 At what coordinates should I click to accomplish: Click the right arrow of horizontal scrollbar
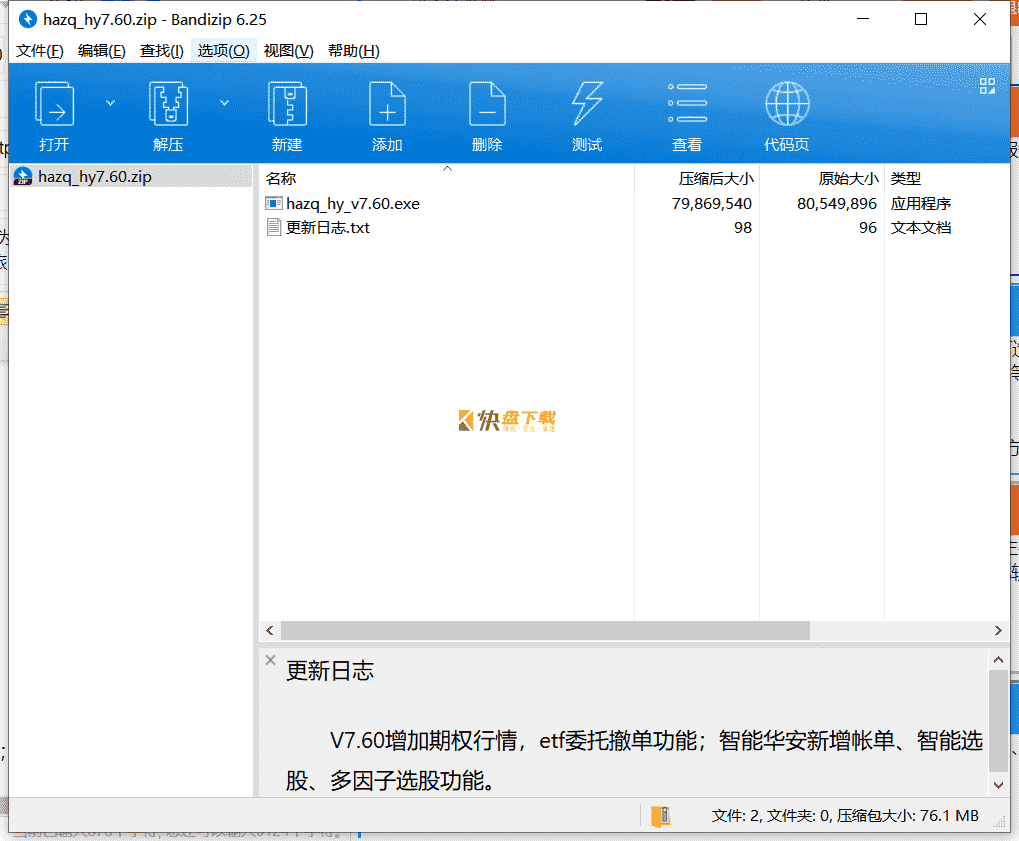998,630
